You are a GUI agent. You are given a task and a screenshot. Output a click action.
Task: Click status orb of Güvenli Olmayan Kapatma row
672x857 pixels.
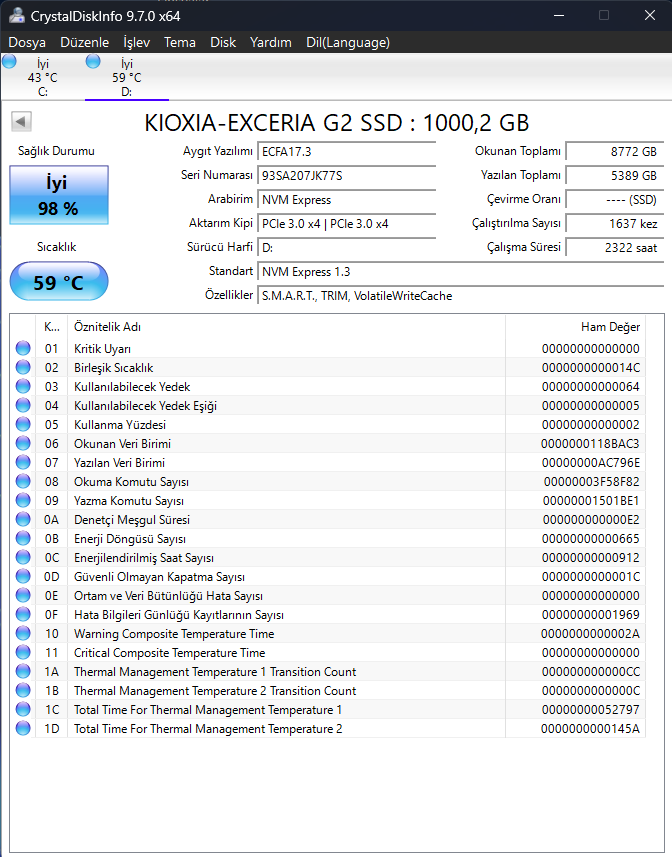pyautogui.click(x=23, y=577)
